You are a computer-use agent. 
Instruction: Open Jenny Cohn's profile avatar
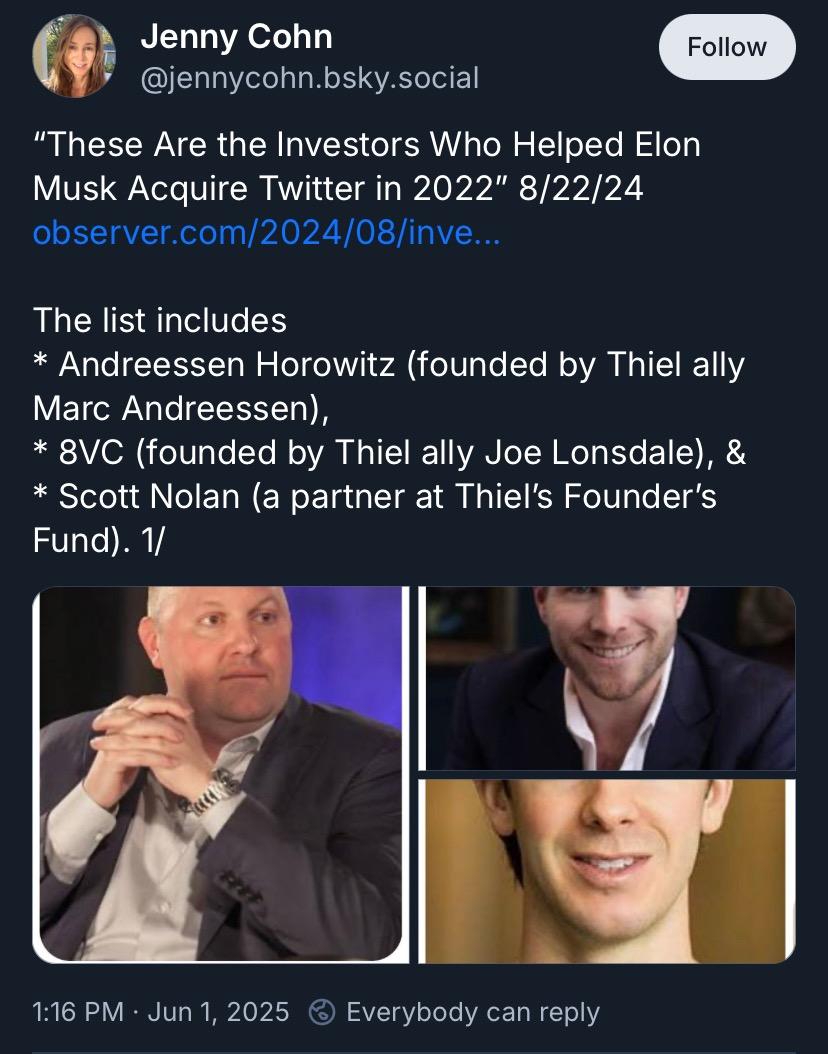click(x=74, y=57)
